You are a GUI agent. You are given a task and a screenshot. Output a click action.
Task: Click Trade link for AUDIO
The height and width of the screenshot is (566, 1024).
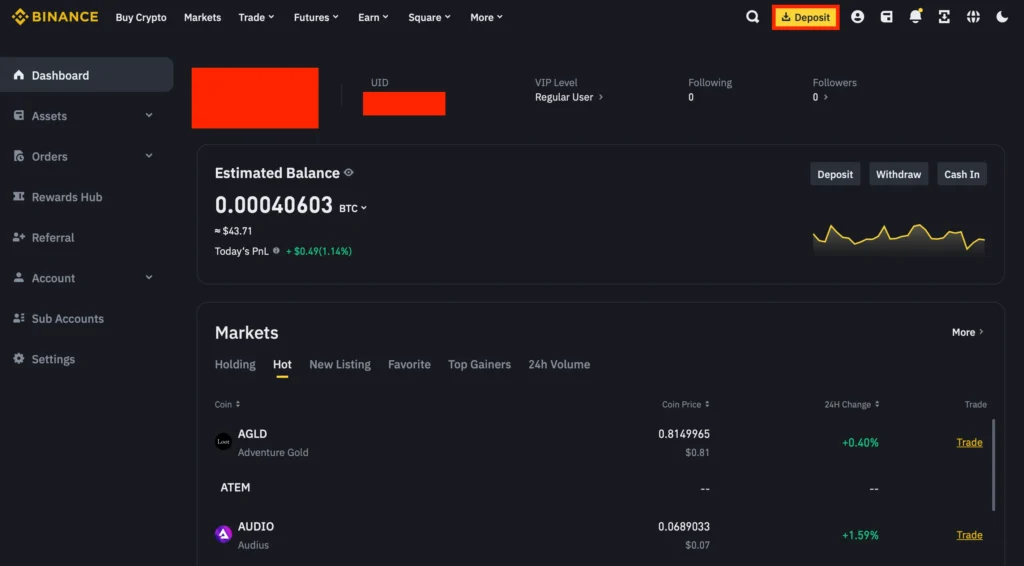tap(969, 535)
